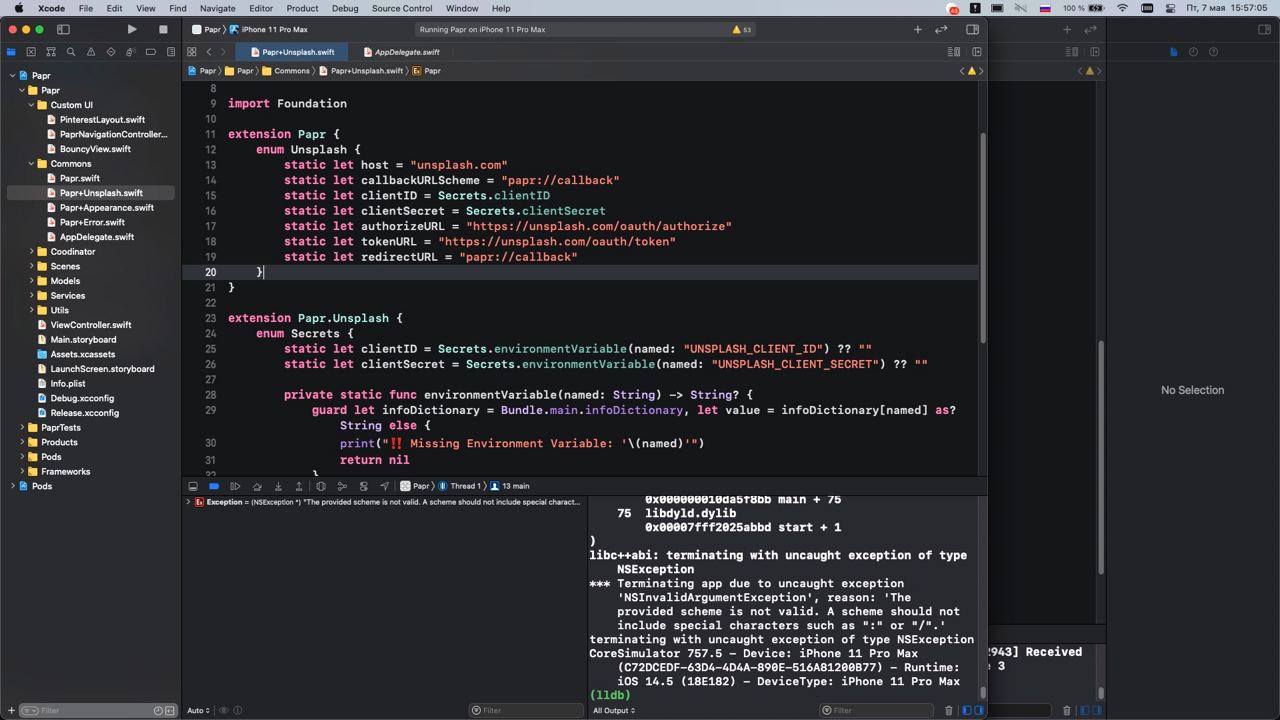Open the Test navigator
Image resolution: width=1280 pixels, height=720 pixels.
pos(111,52)
